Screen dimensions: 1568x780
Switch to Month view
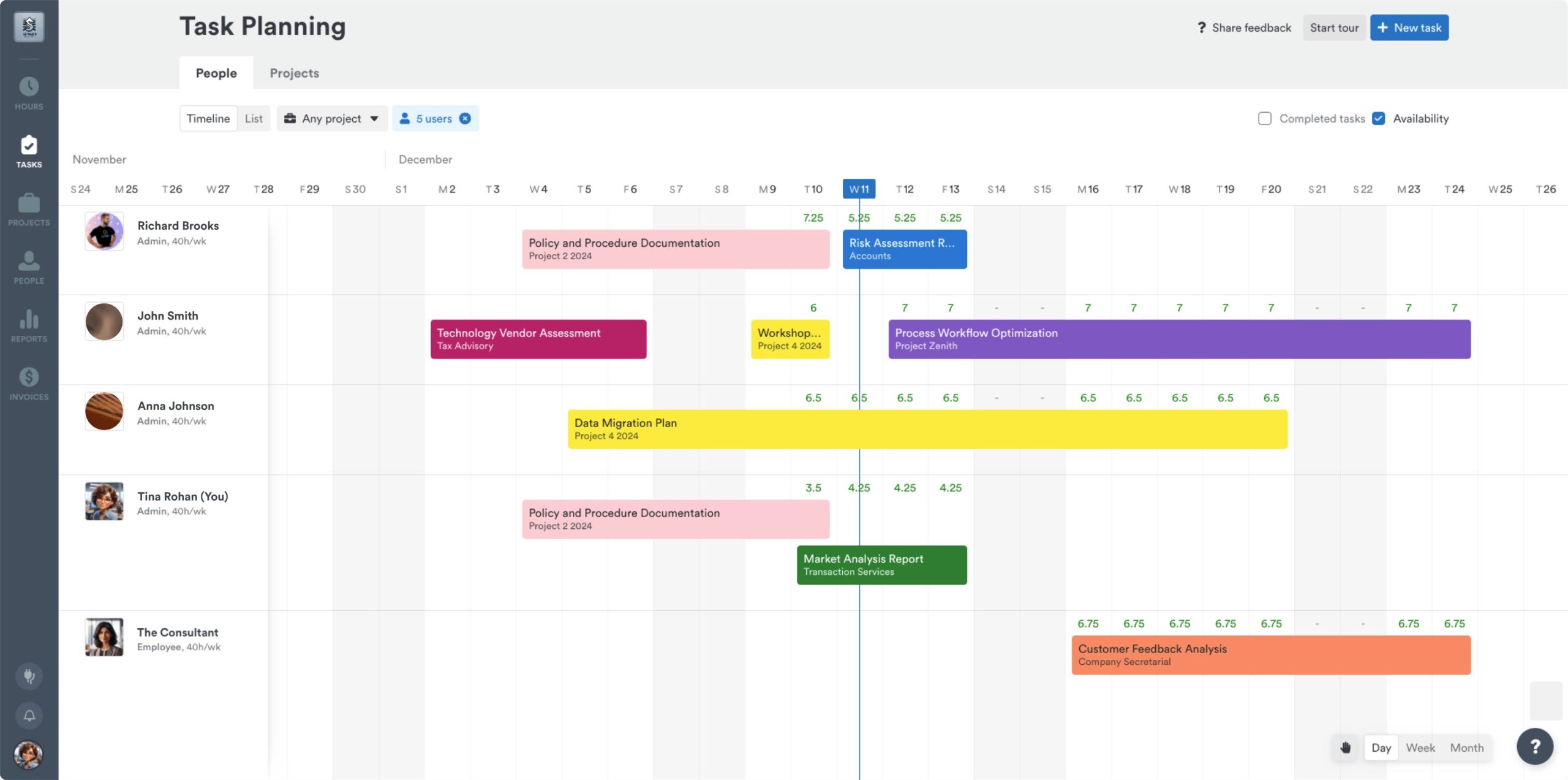[x=1466, y=747]
